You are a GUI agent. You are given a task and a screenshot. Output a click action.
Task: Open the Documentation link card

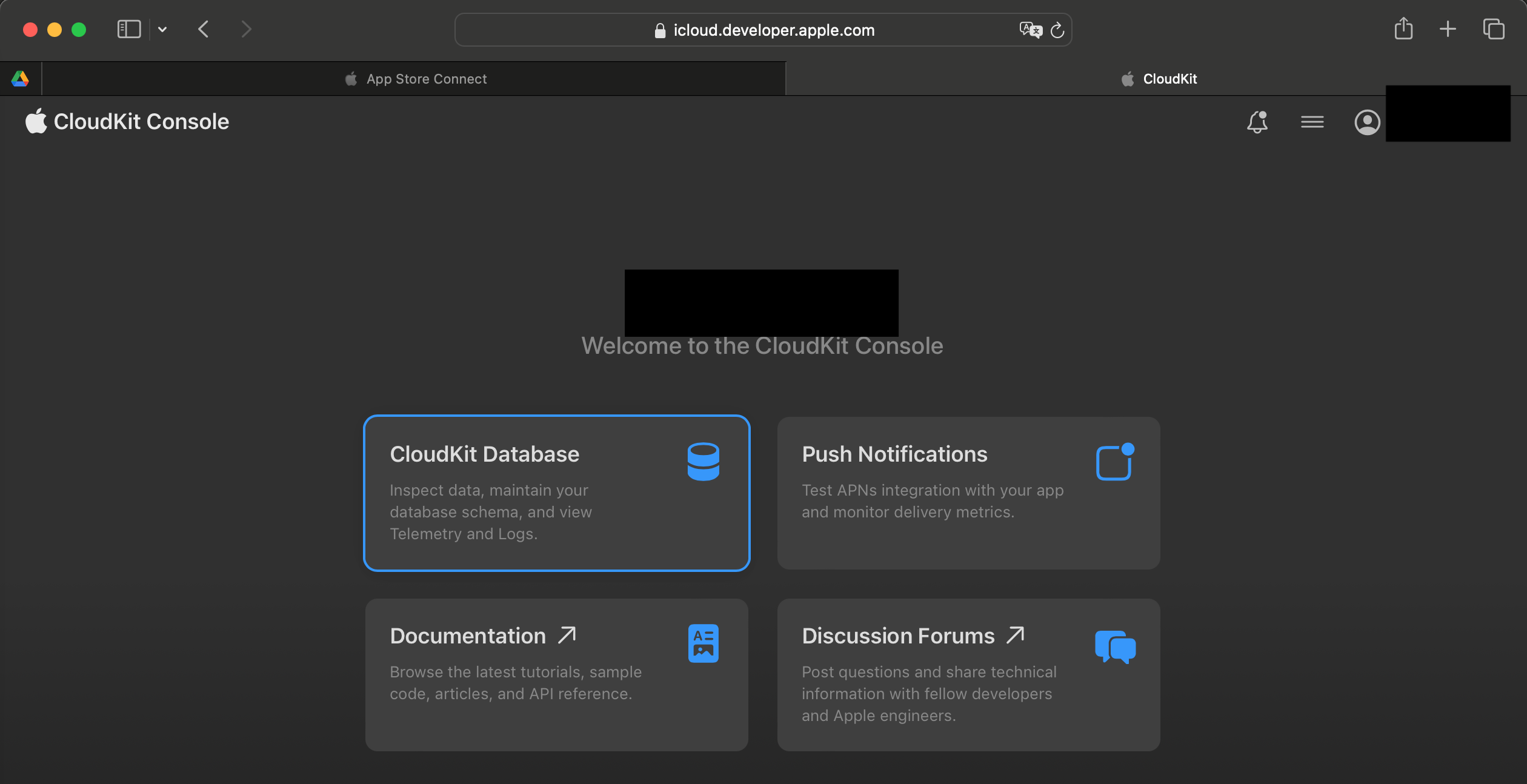tap(556, 674)
